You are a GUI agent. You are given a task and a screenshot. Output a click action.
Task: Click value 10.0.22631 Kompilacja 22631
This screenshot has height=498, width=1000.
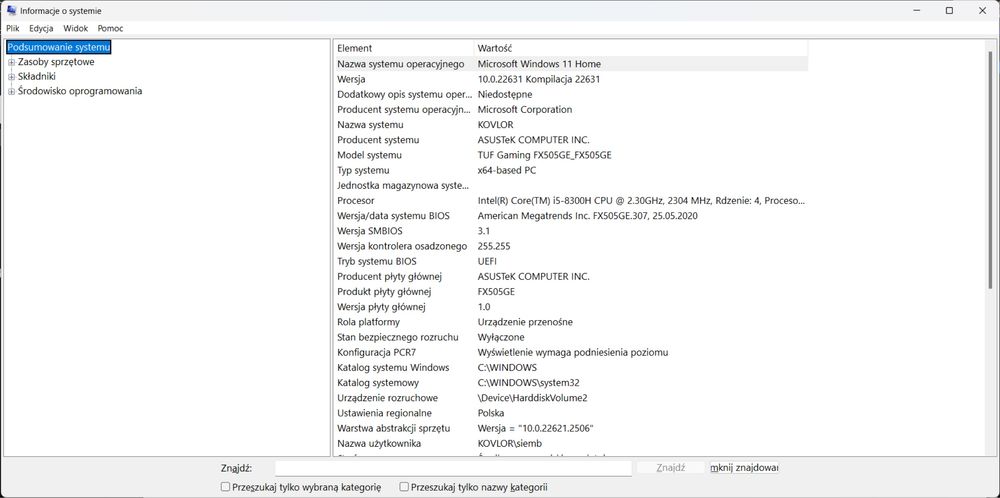pyautogui.click(x=539, y=79)
